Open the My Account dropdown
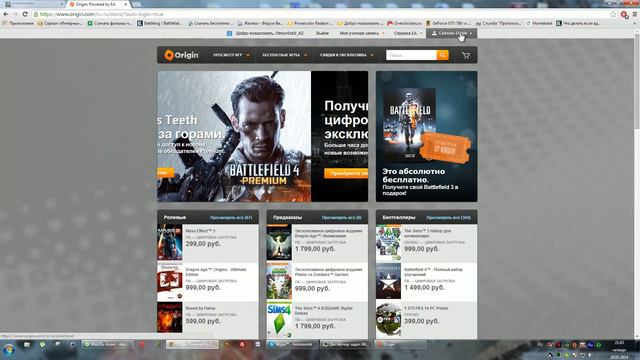640x360 pixels. point(362,33)
